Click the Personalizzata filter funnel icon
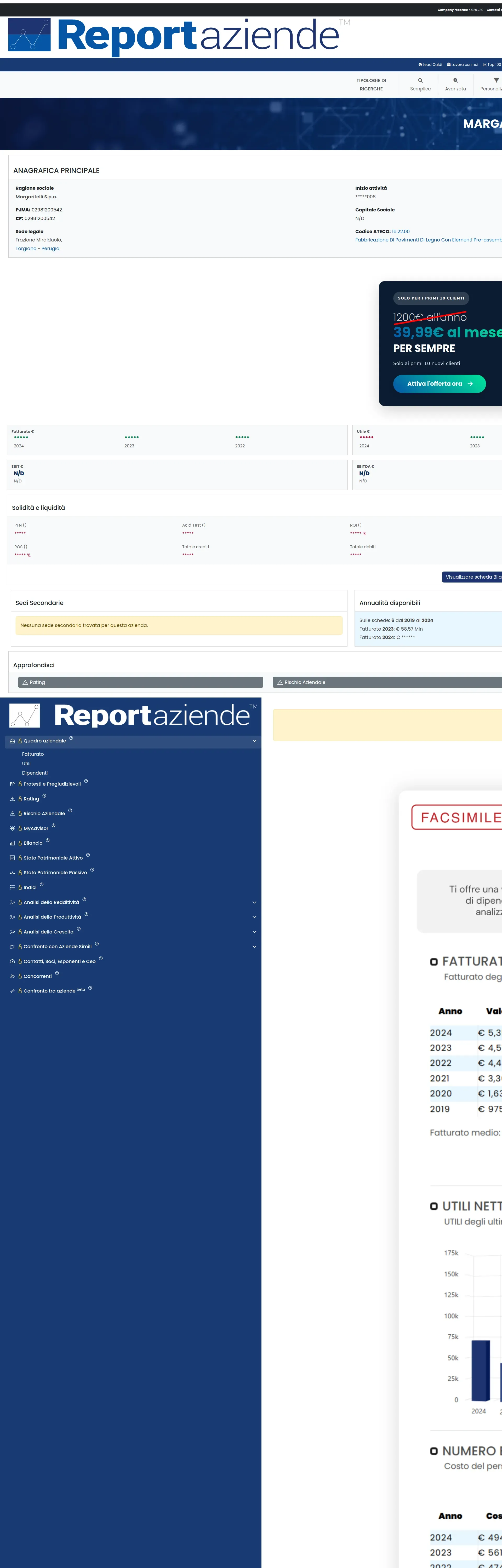Viewport: 502px width, 1568px height. (x=496, y=80)
